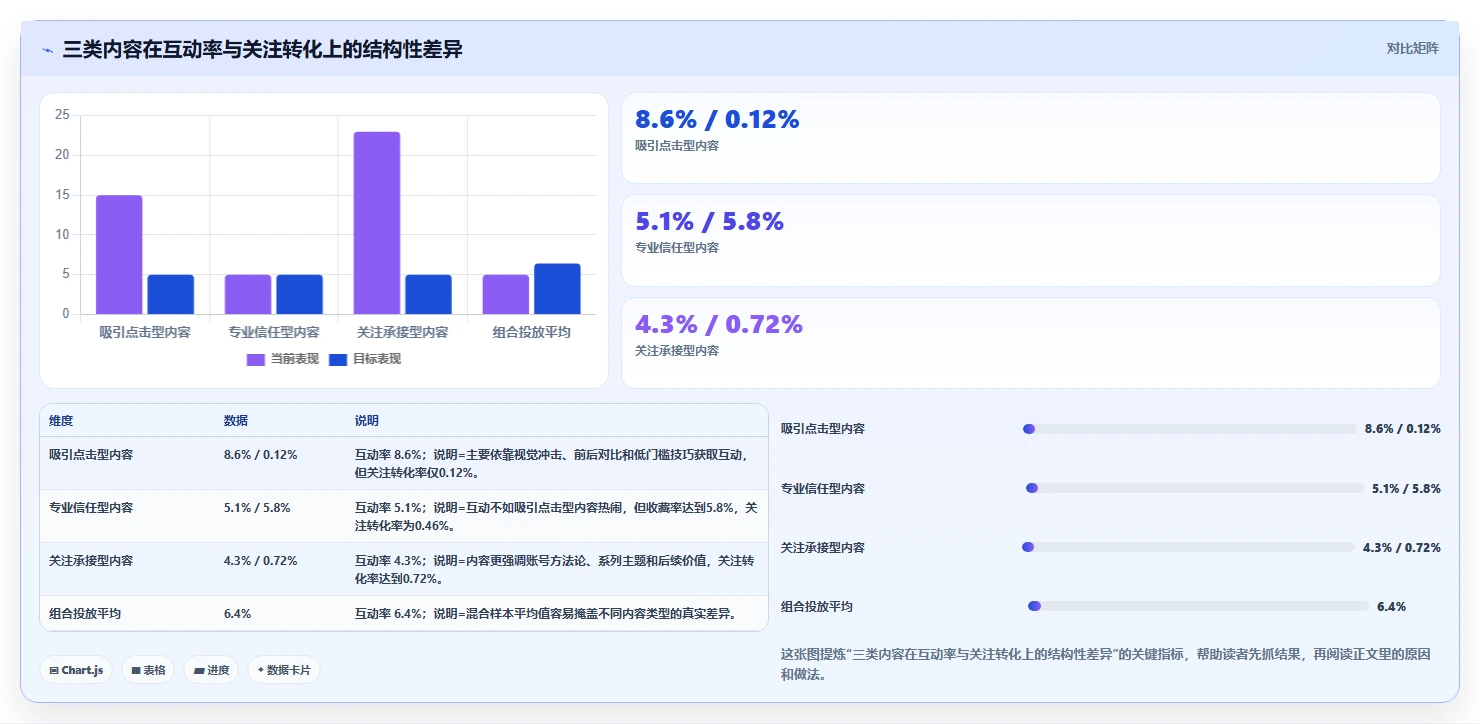
Task: Click the blue 目标表现 bar for 组合投放平均
Action: pyautogui.click(x=557, y=289)
